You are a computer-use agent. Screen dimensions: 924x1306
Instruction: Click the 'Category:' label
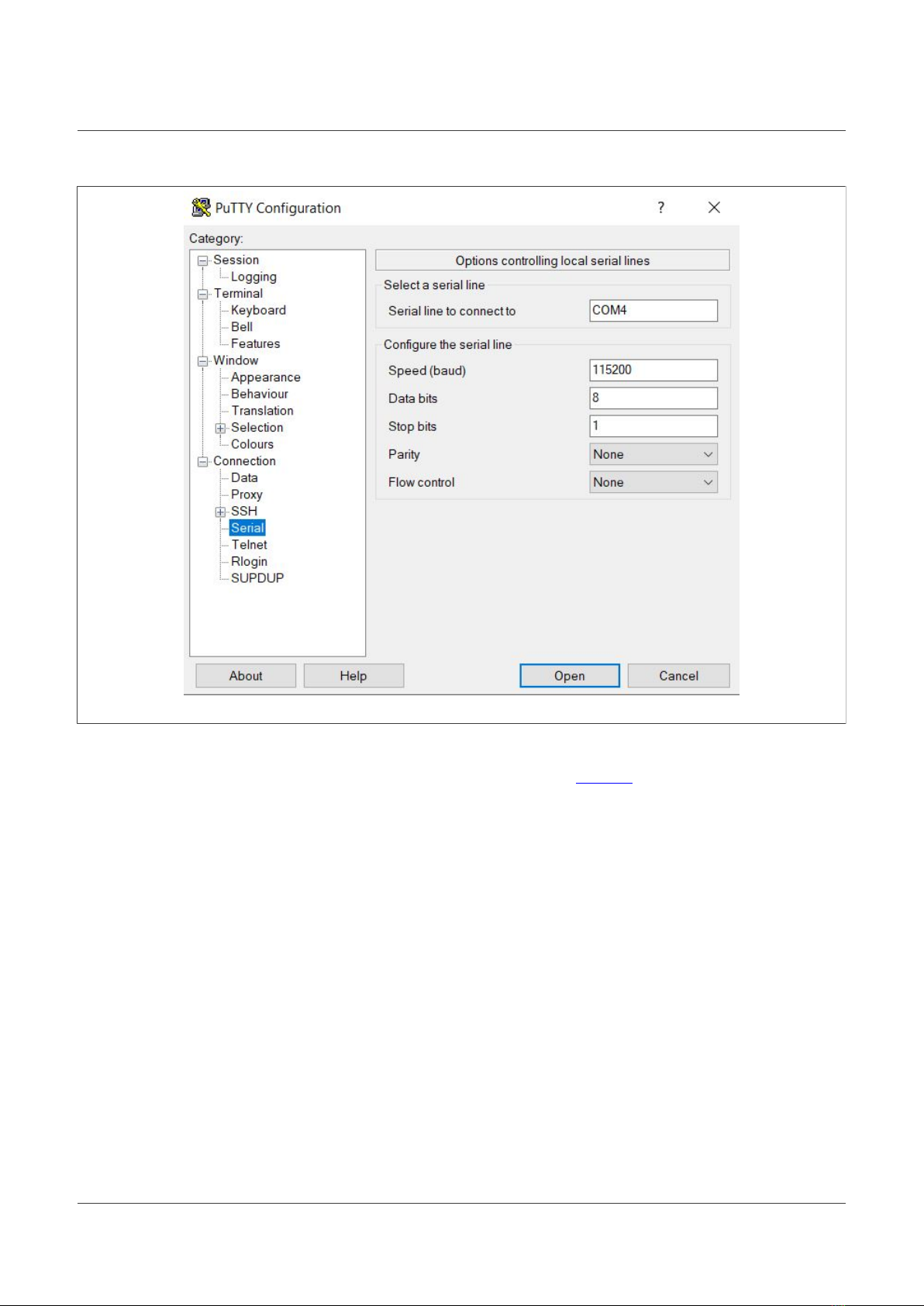216,239
